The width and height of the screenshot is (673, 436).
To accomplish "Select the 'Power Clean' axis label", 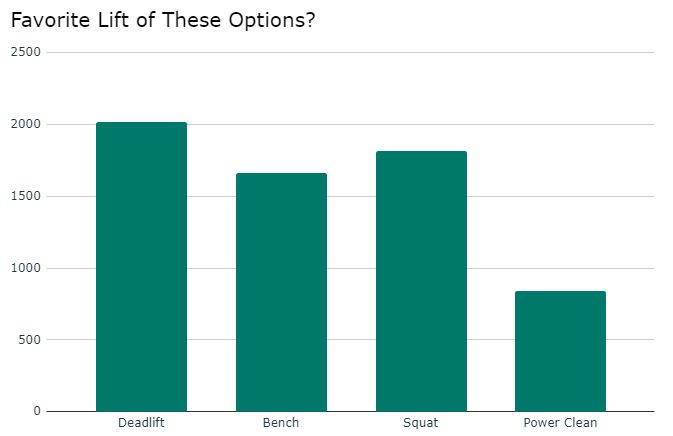I will 560,423.
